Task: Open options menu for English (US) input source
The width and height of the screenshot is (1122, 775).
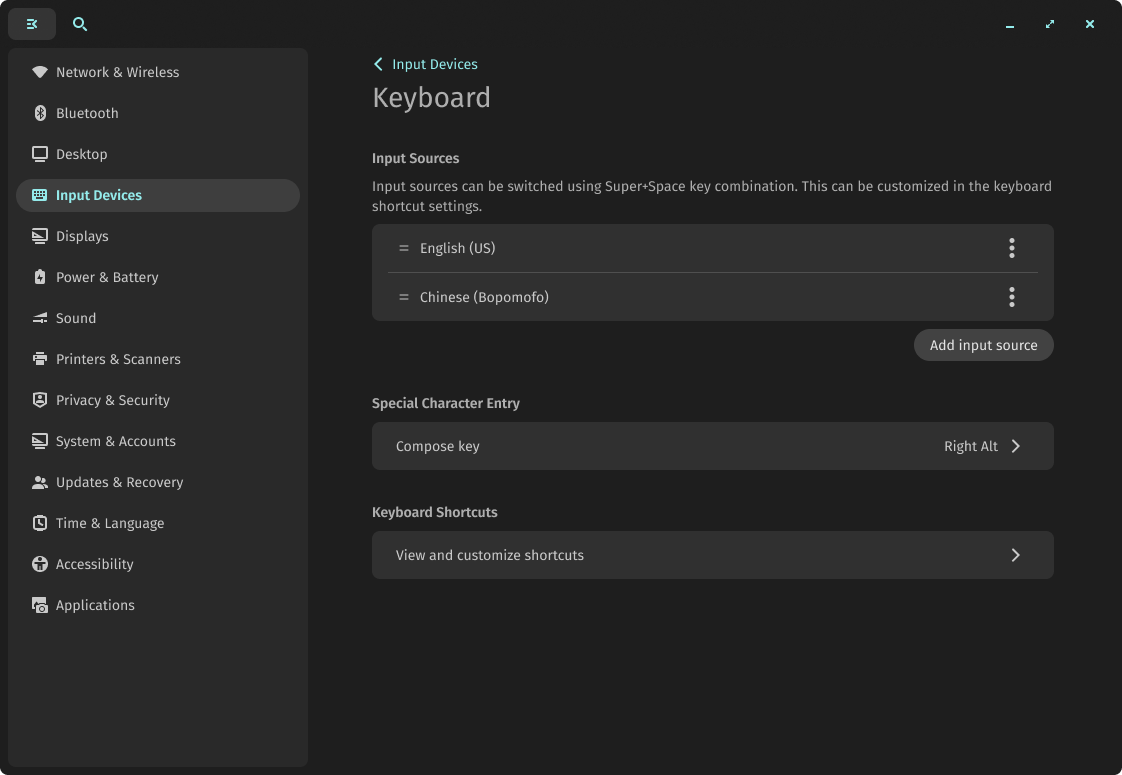Action: [1011, 248]
